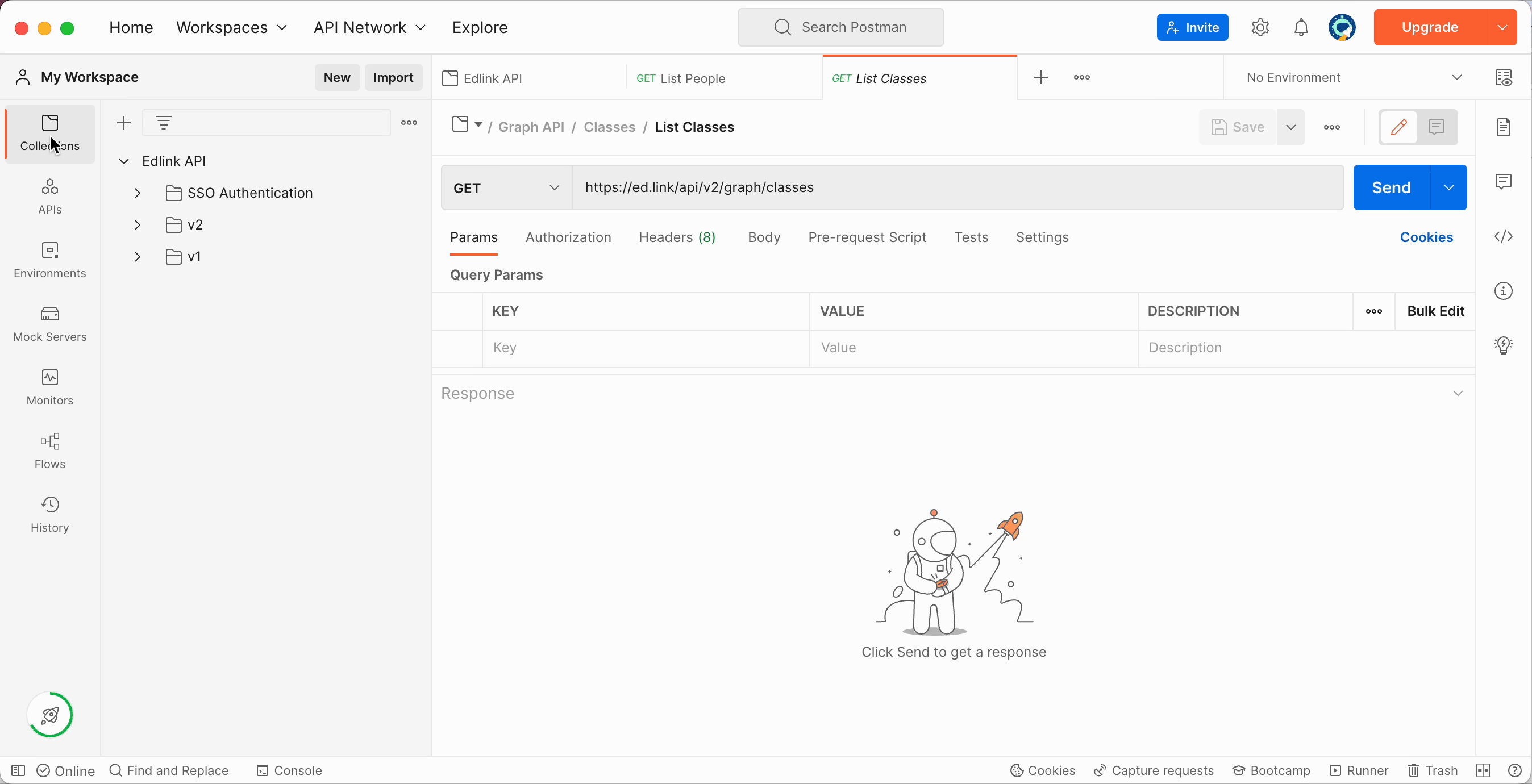Collapse the Response pane chevron
This screenshot has height=784, width=1532.
point(1458,394)
